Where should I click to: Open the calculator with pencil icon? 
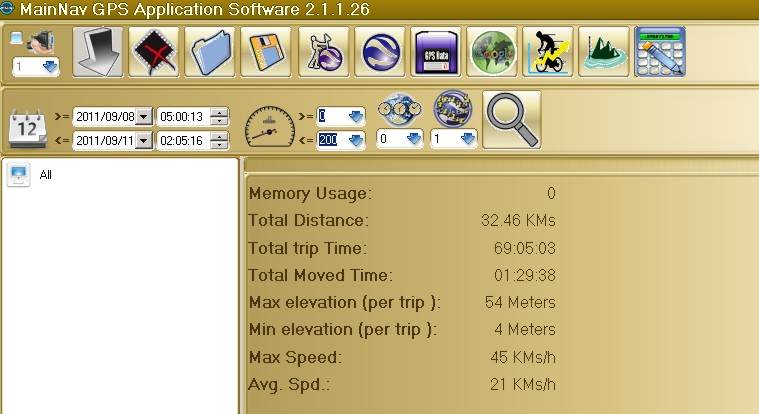point(660,52)
